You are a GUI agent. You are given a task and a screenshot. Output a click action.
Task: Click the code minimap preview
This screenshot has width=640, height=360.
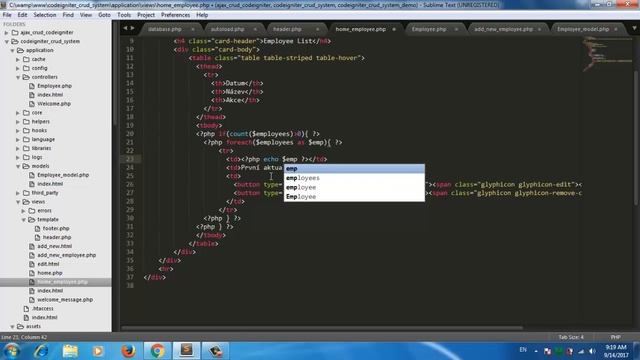(607, 53)
